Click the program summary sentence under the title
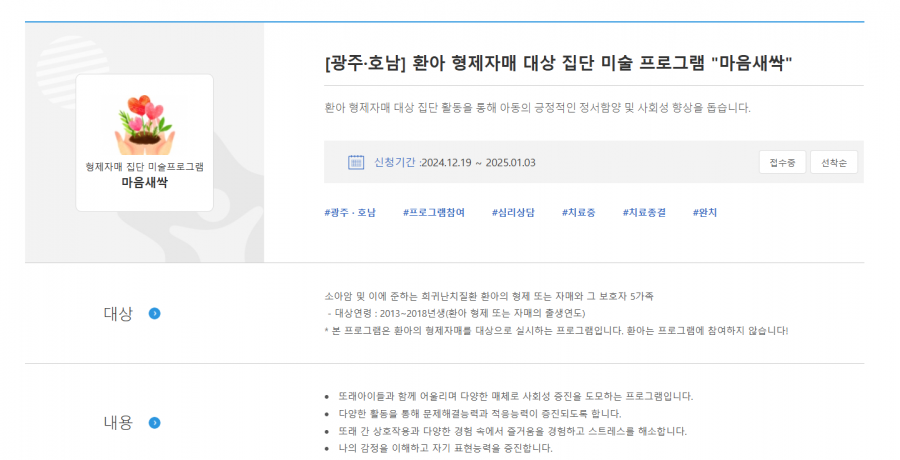900x460 pixels. (x=537, y=107)
